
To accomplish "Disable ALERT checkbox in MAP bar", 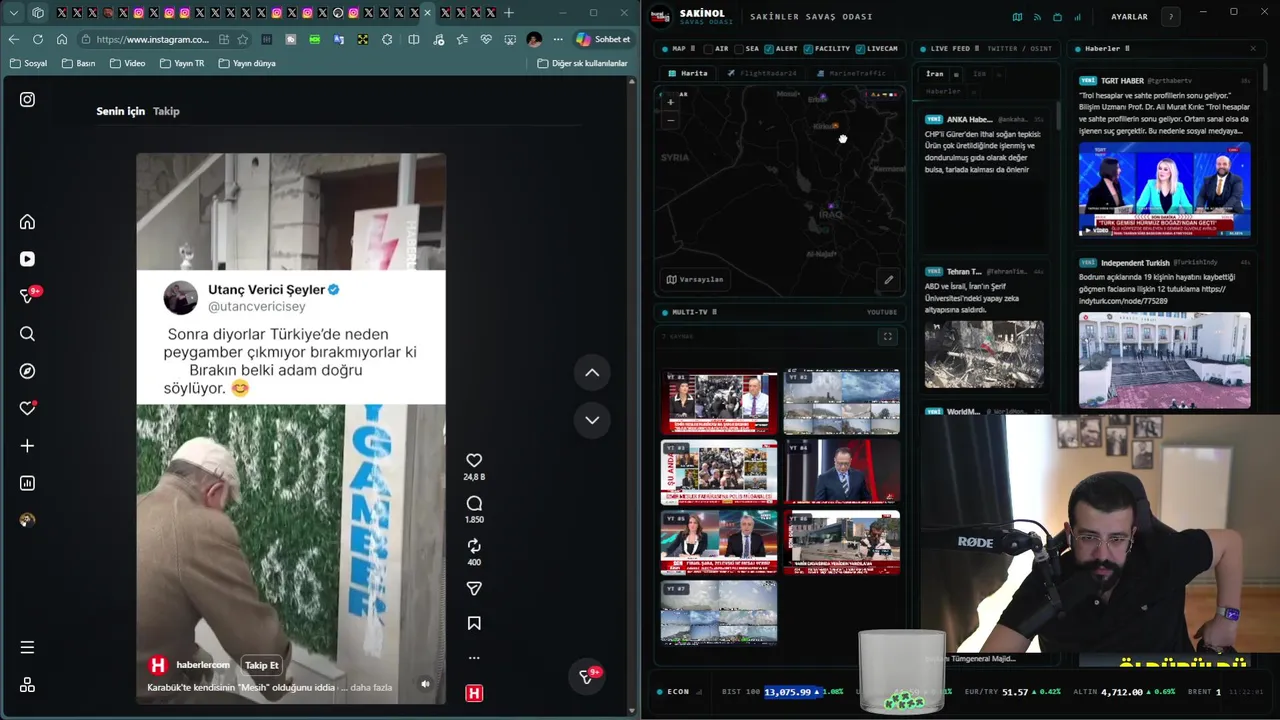I will (768, 48).
